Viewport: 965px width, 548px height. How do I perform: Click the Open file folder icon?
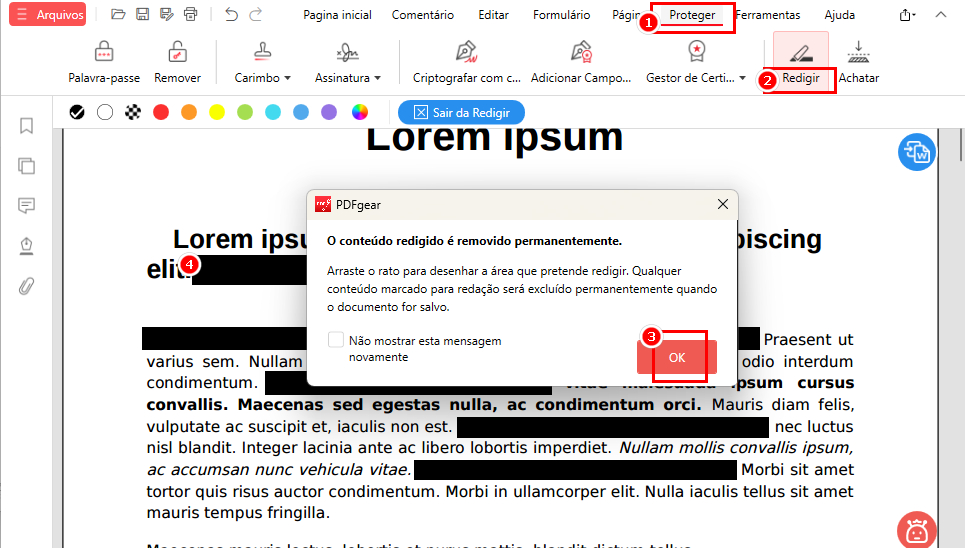click(118, 14)
